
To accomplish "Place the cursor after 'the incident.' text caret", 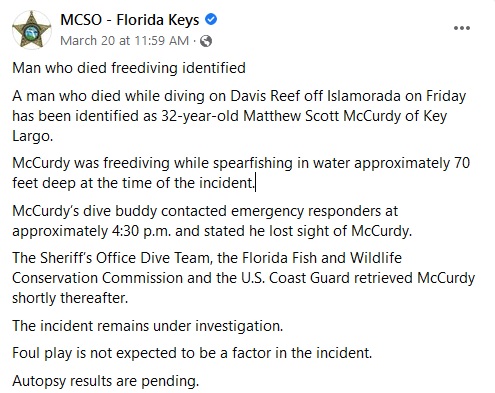I will tap(255, 183).
